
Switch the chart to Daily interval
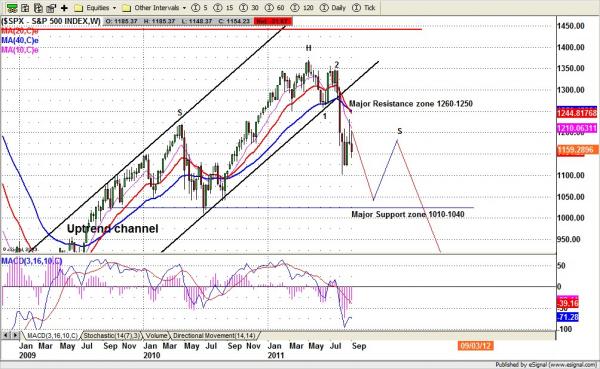(333, 8)
